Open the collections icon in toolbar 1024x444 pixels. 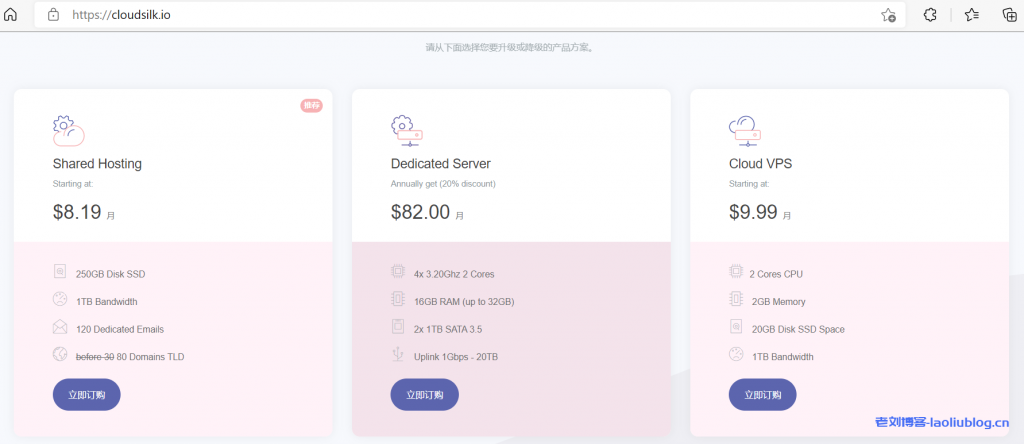[x=1010, y=14]
